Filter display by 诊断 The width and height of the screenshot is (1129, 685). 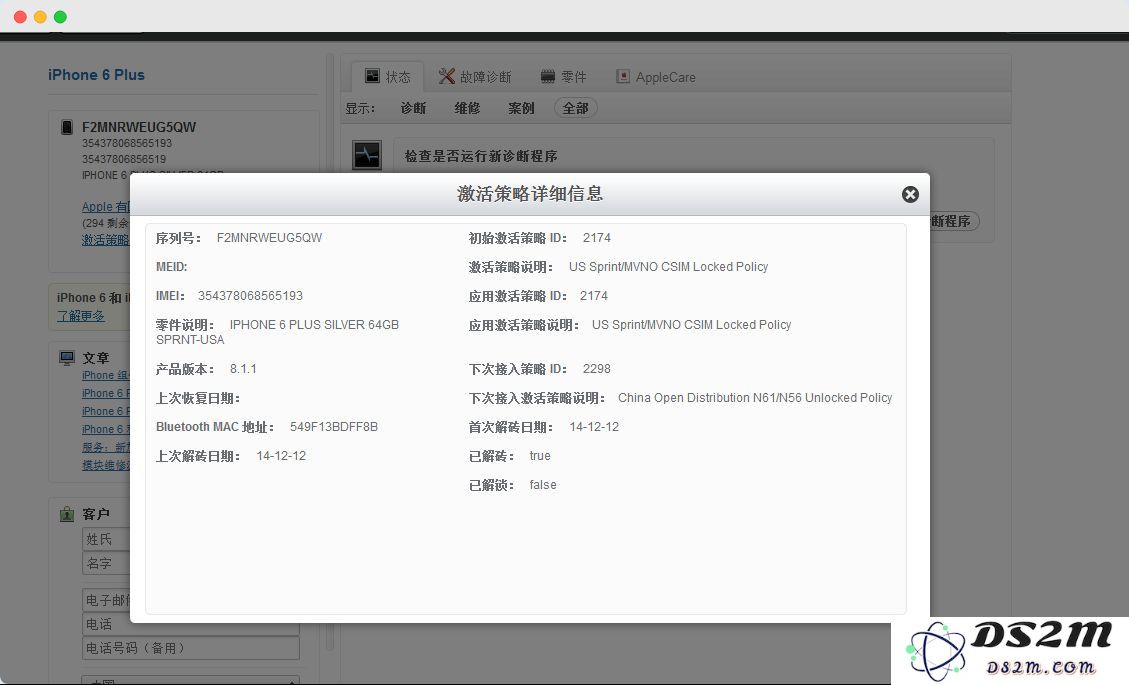pos(413,108)
